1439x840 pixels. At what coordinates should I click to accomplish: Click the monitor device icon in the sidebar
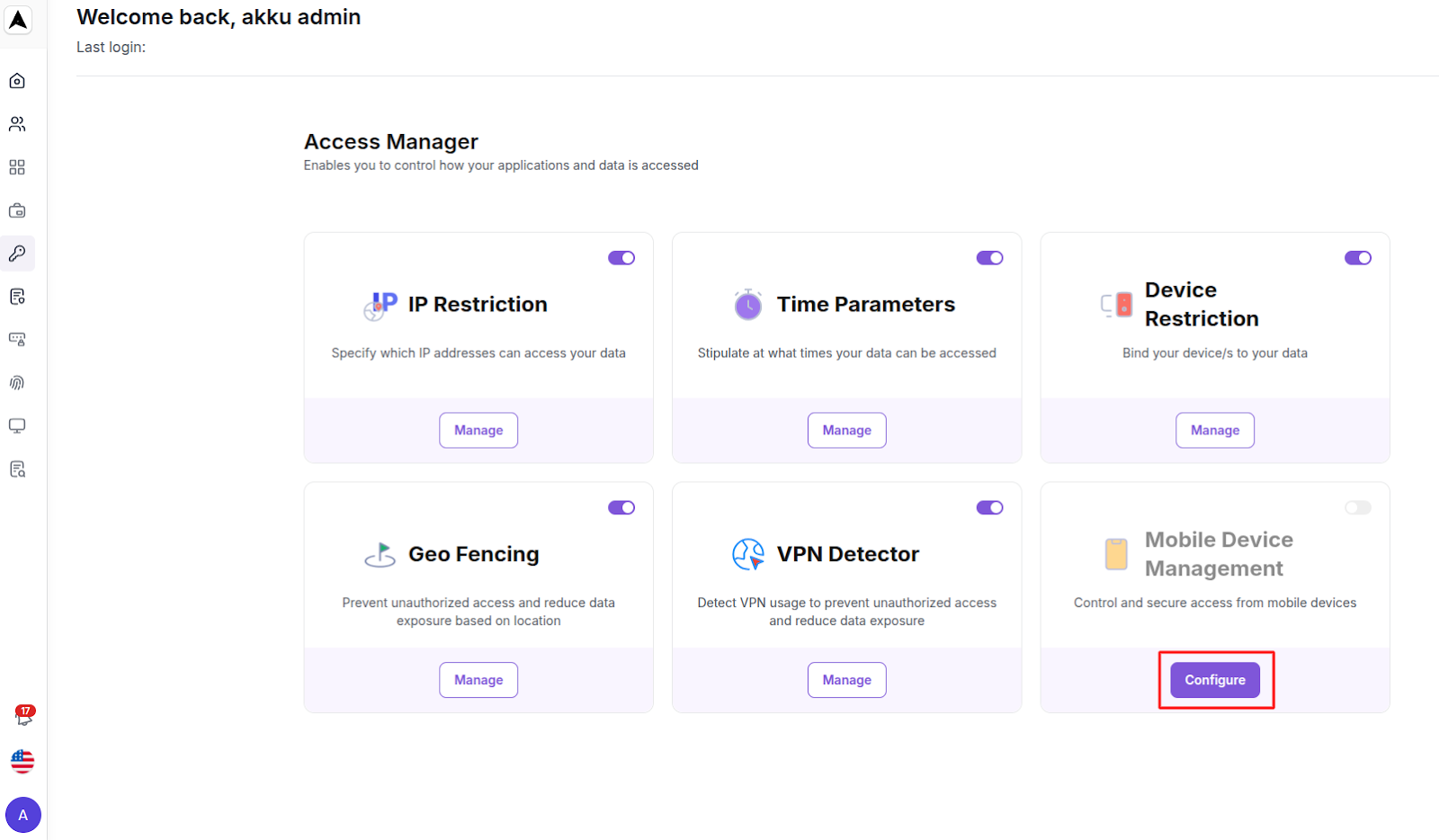[x=16, y=425]
